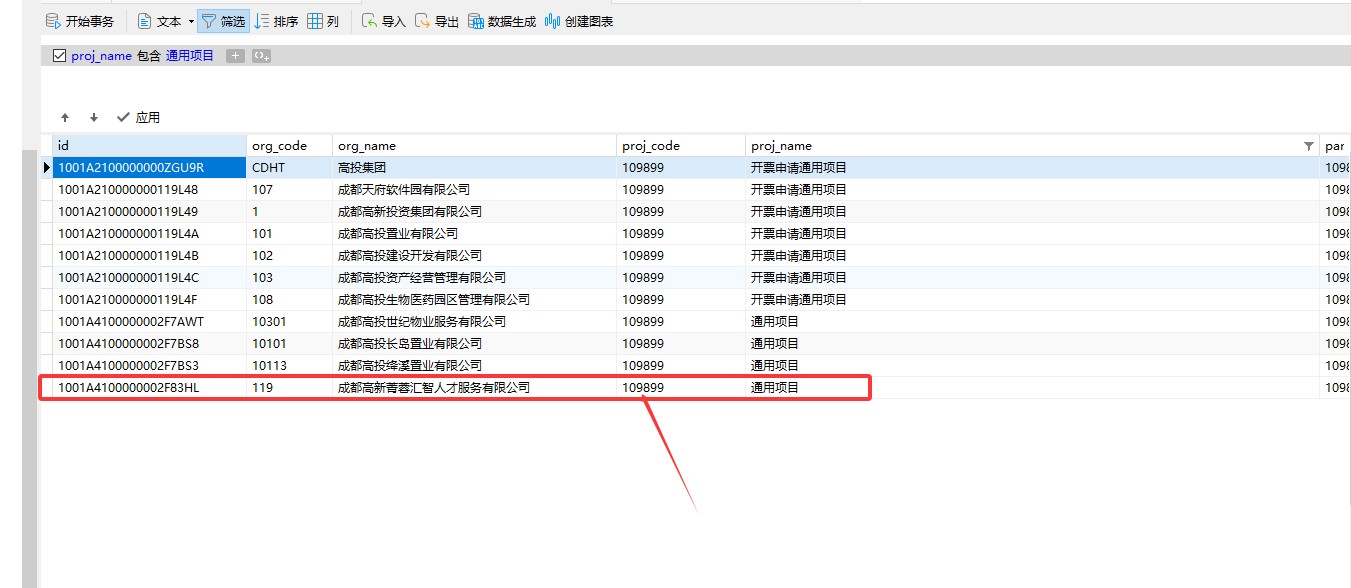Select the cell 1001A210000000119L49

[x=149, y=211]
